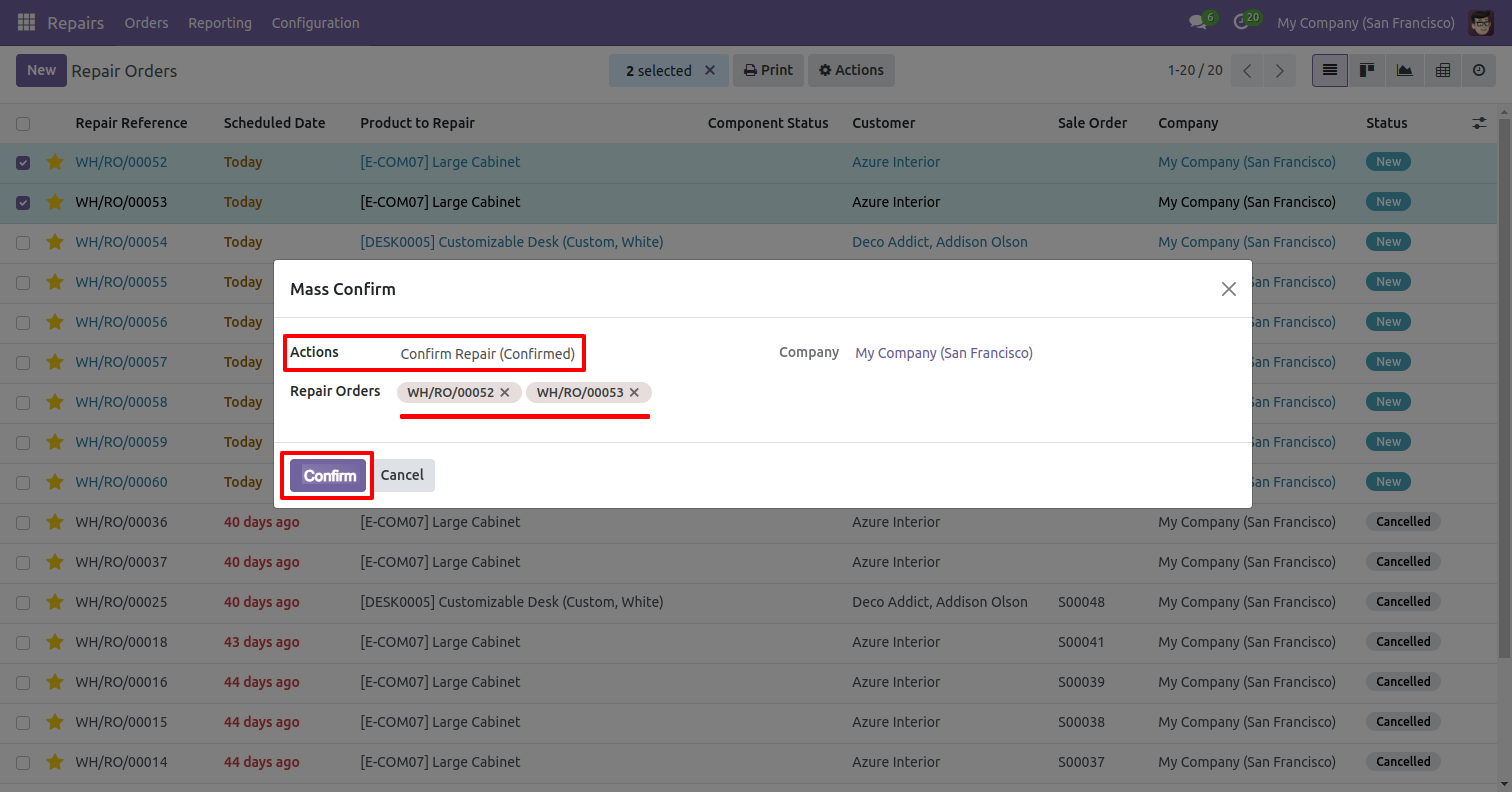The image size is (1512, 792).
Task: Switch to graph view
Action: pos(1404,70)
